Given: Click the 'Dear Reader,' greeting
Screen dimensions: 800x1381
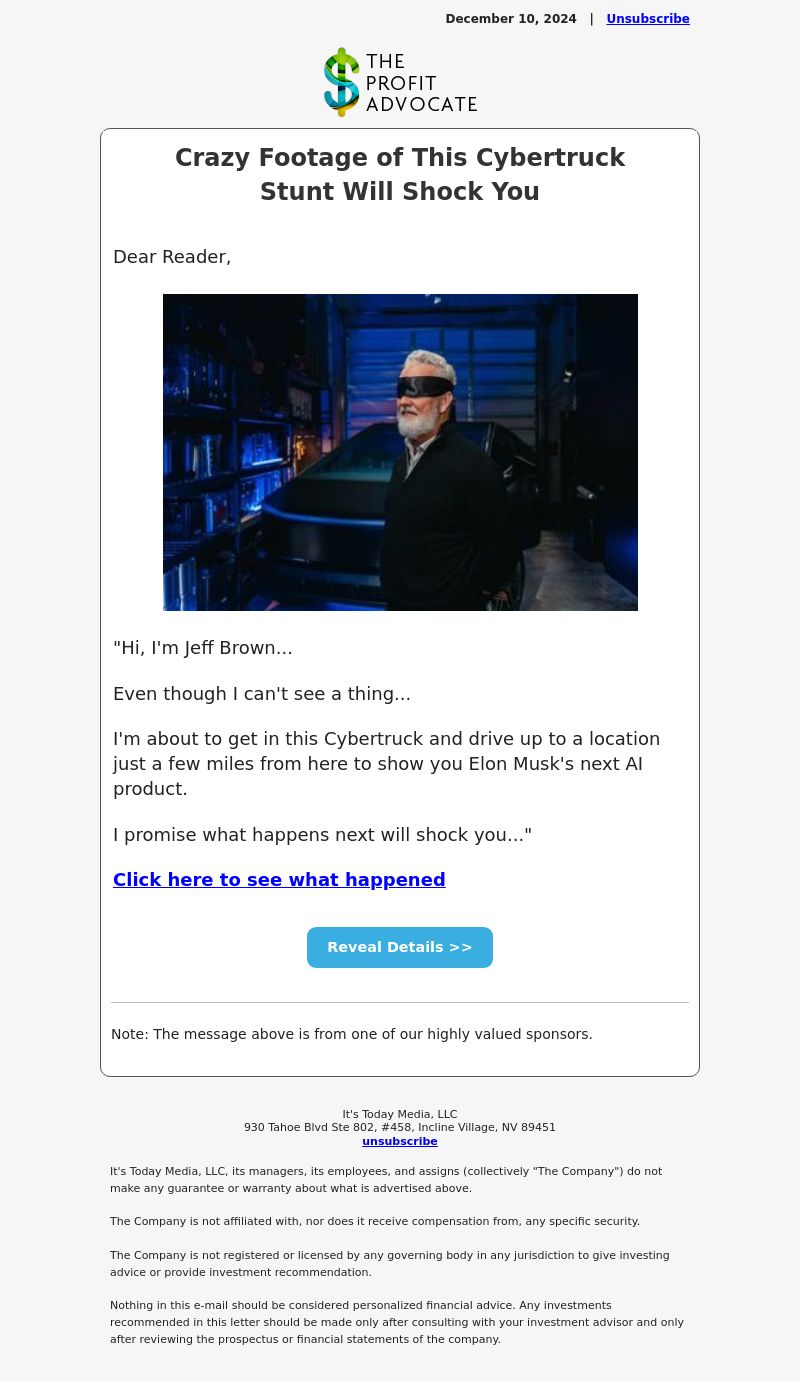Looking at the screenshot, I should tap(172, 257).
